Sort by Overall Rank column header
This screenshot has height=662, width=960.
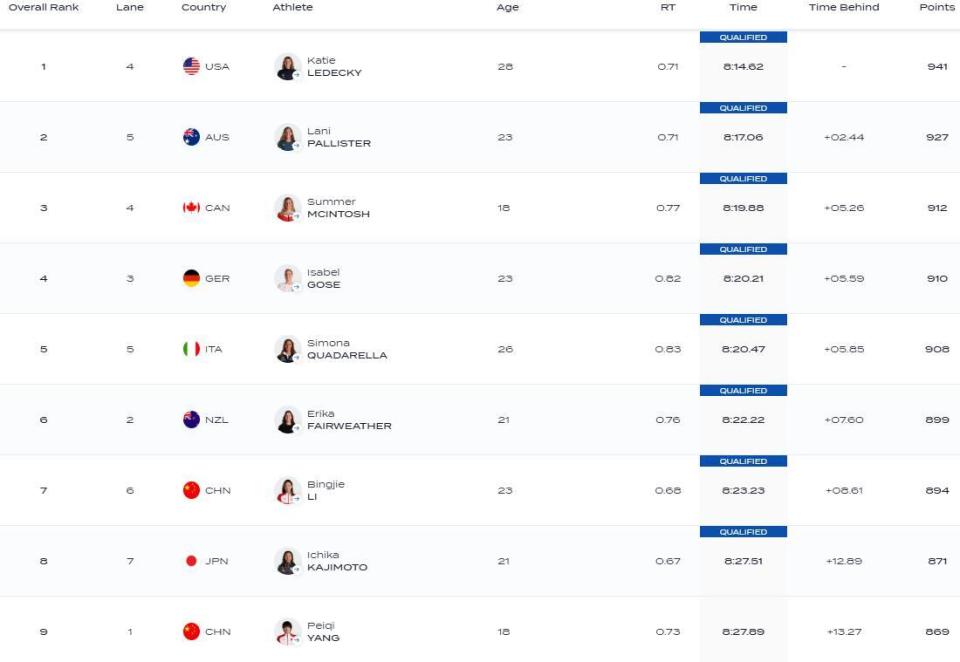43,7
